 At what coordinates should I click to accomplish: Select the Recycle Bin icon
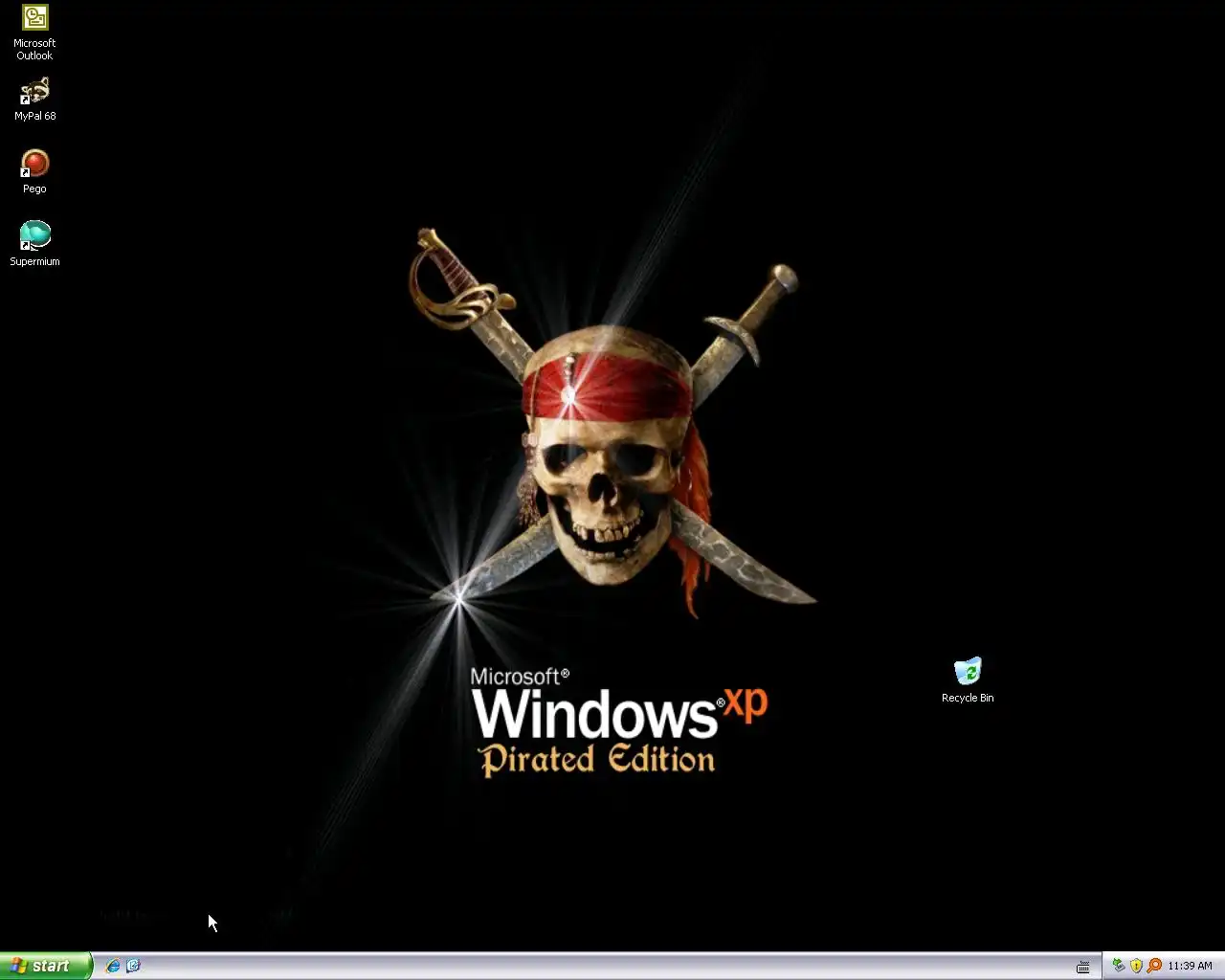pyautogui.click(x=968, y=680)
